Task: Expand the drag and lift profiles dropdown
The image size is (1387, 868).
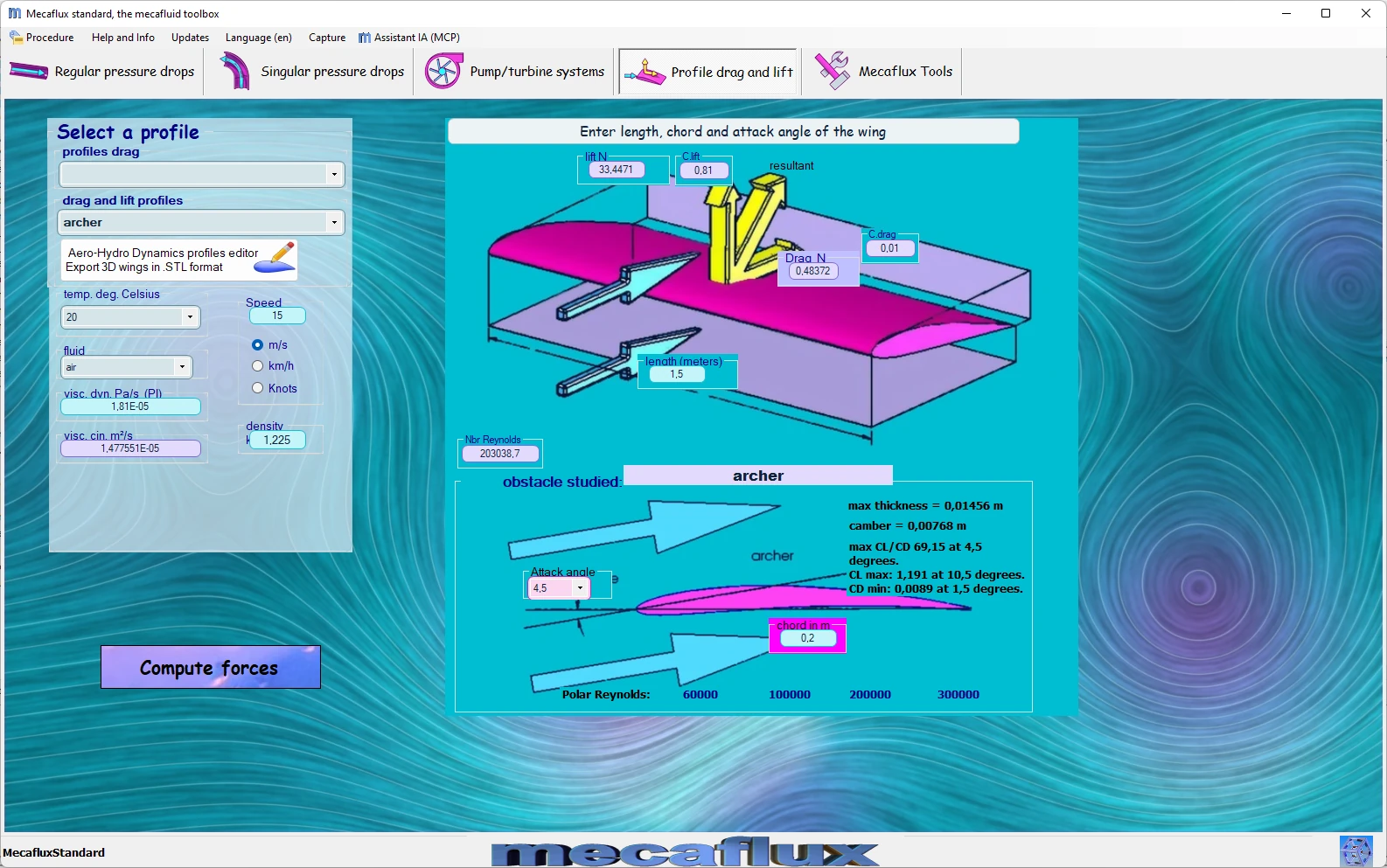Action: tap(334, 223)
